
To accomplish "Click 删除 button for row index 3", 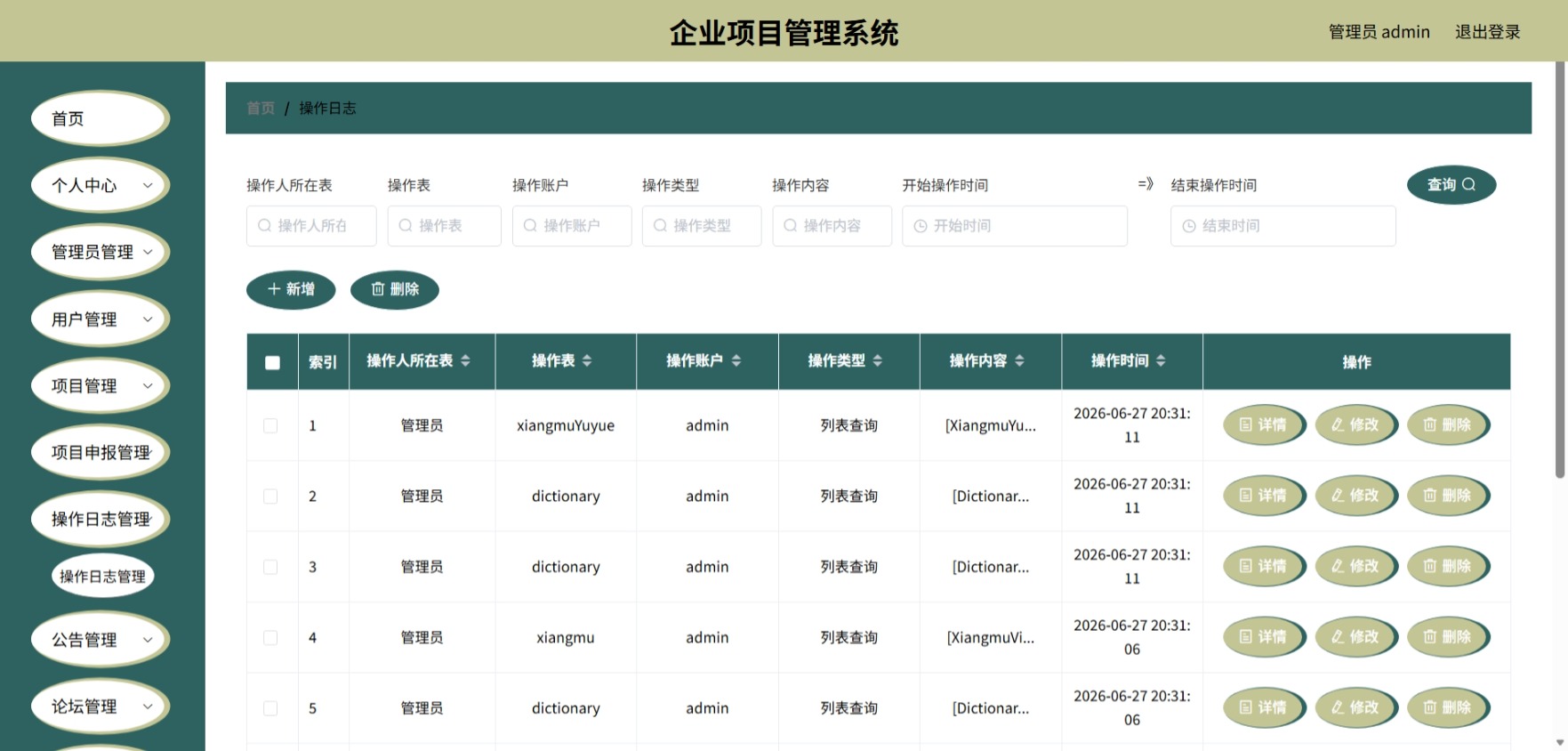I will (x=1448, y=566).
